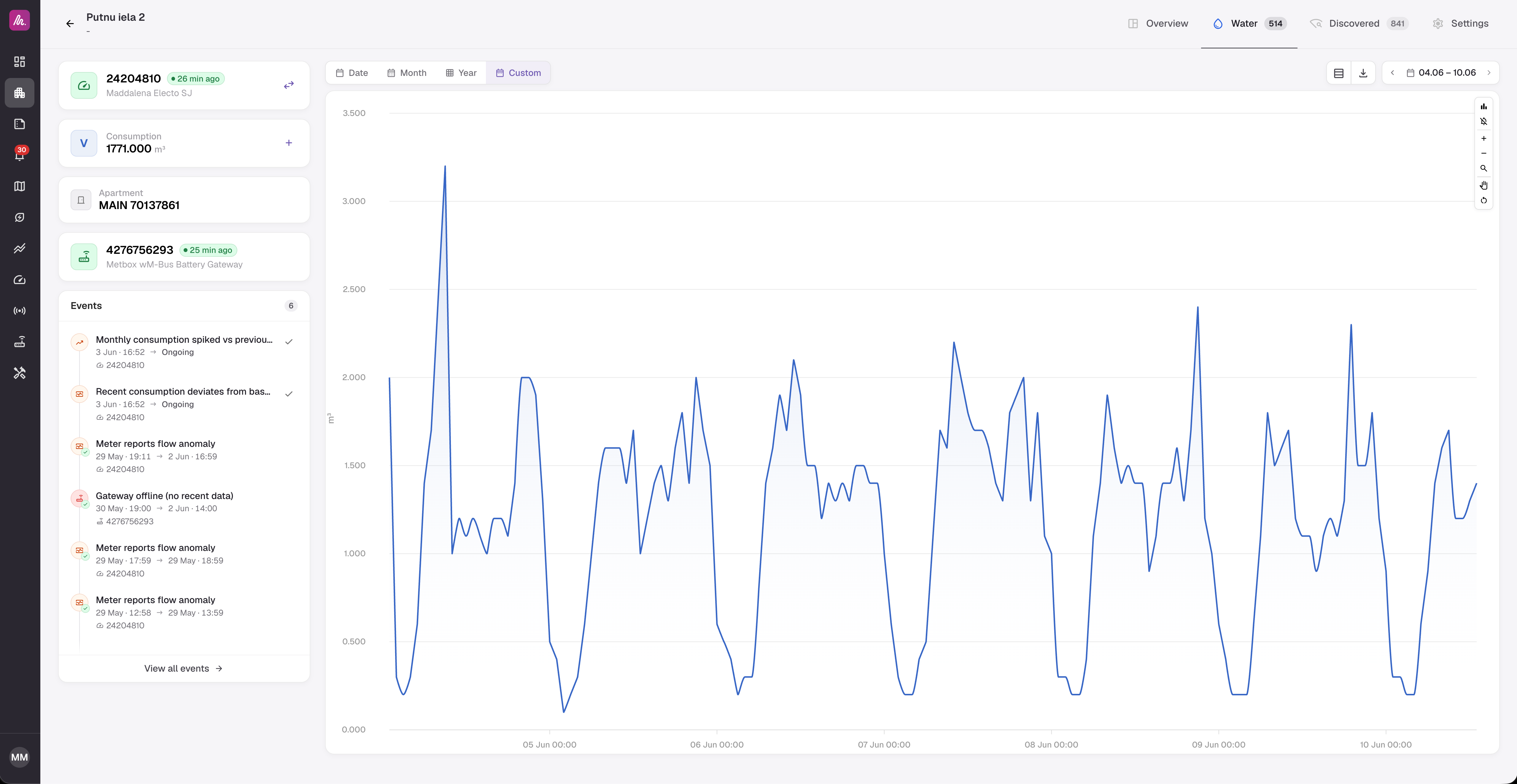Open the buildings icon in the sidebar
The width and height of the screenshot is (1517, 784).
coord(20,93)
